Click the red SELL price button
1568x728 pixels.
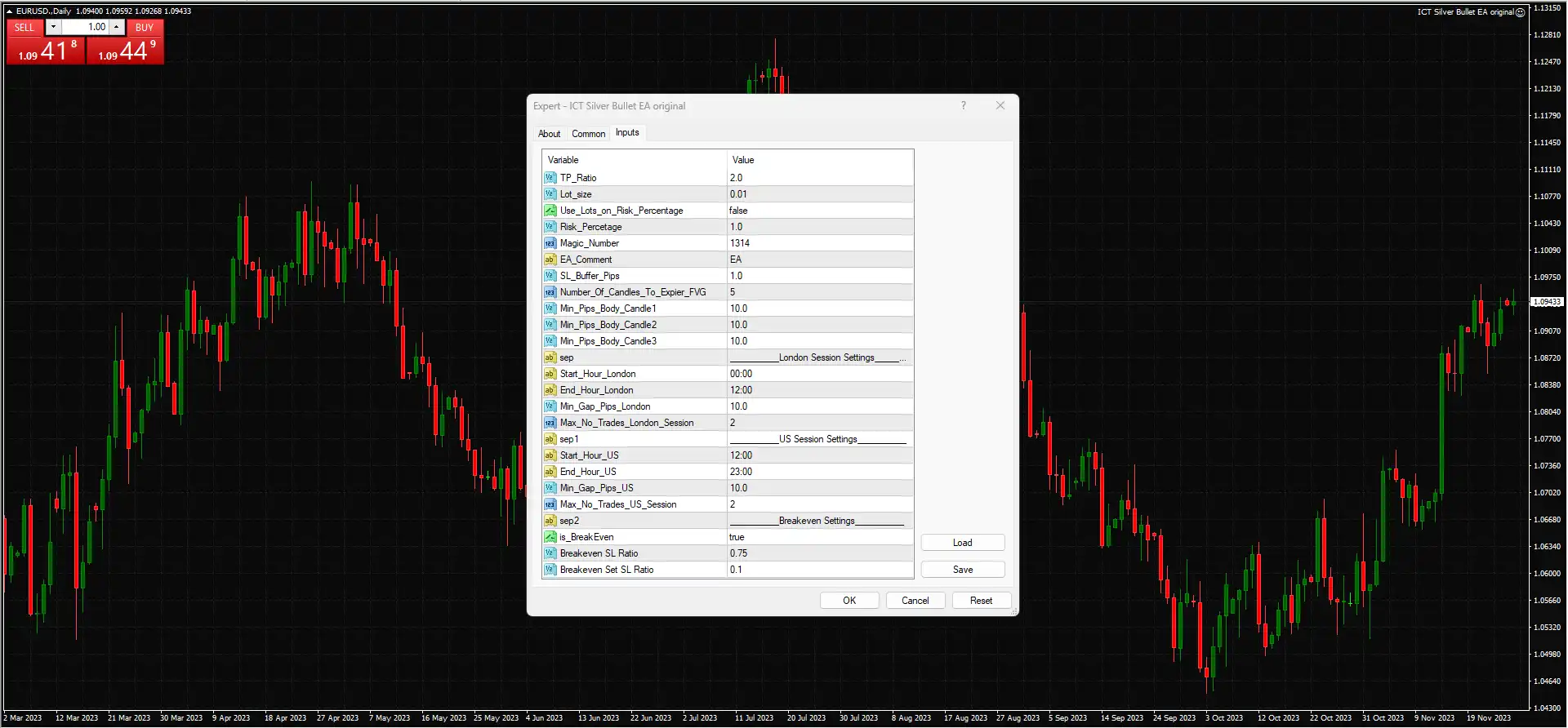click(x=45, y=51)
